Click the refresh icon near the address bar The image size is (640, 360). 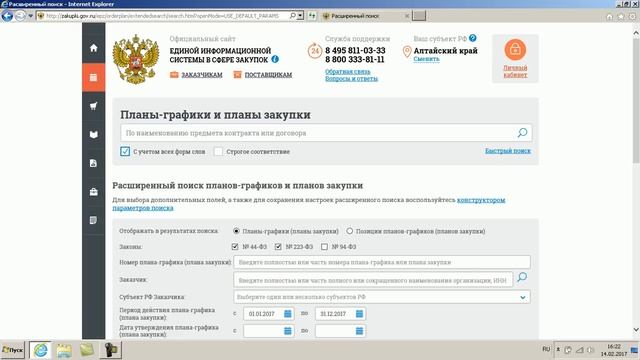pos(312,16)
